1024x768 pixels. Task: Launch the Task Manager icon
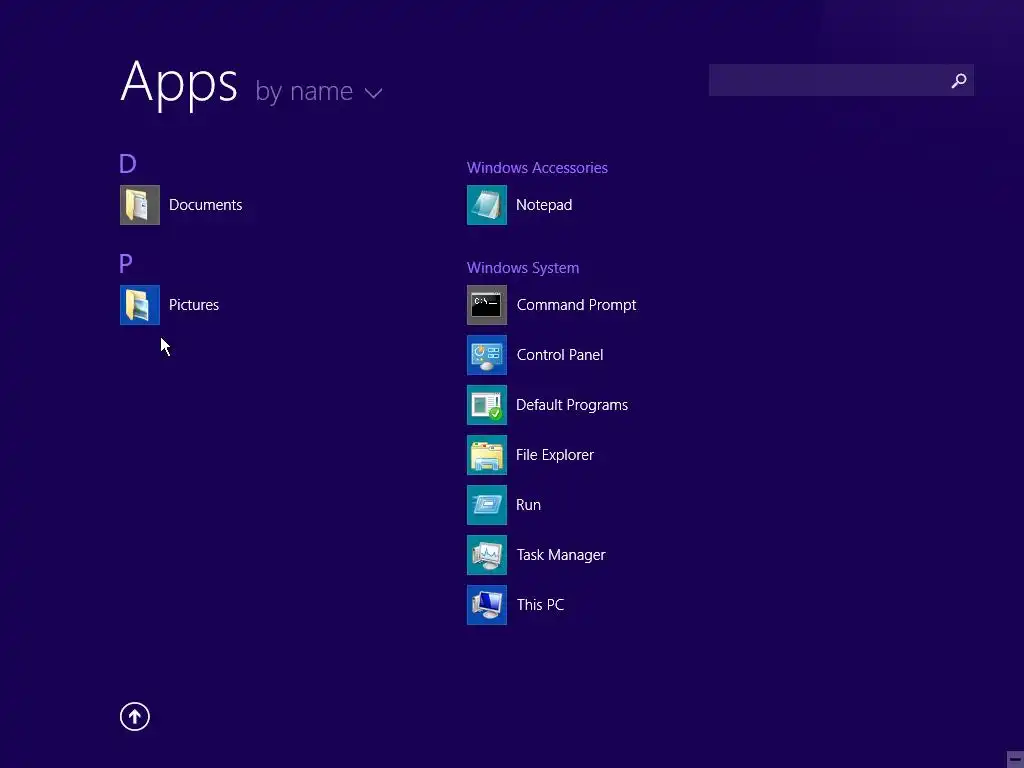(x=487, y=555)
